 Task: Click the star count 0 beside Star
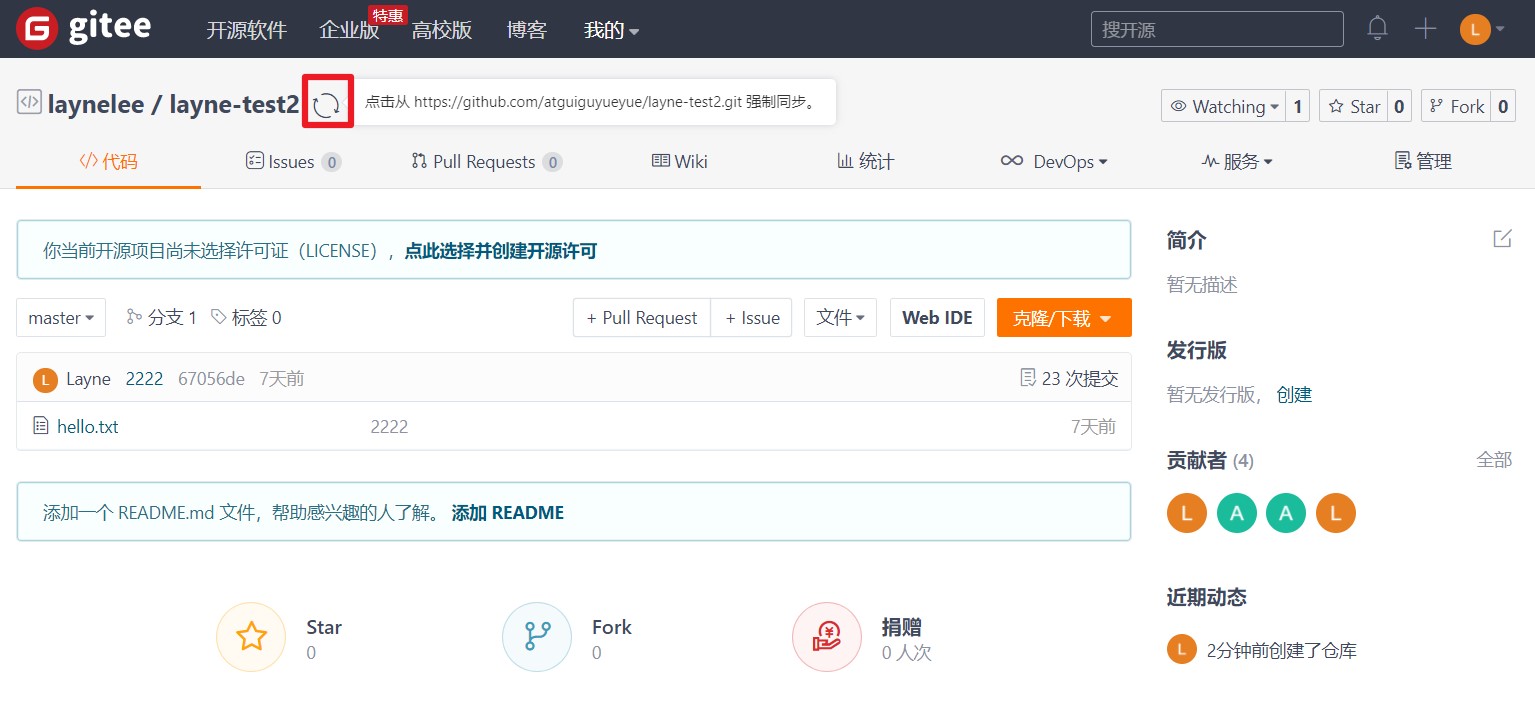click(x=1399, y=106)
